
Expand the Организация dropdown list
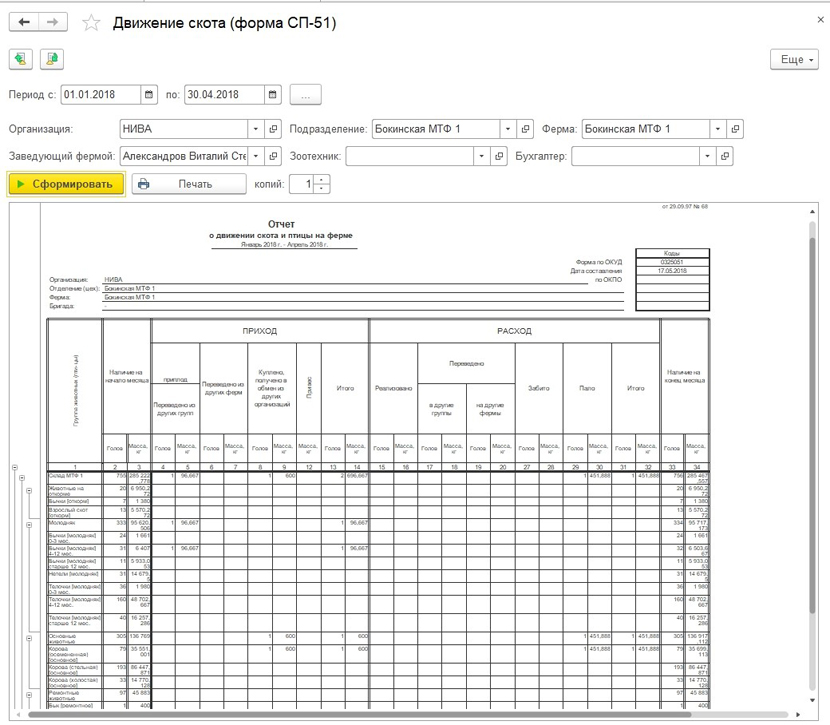(x=255, y=129)
